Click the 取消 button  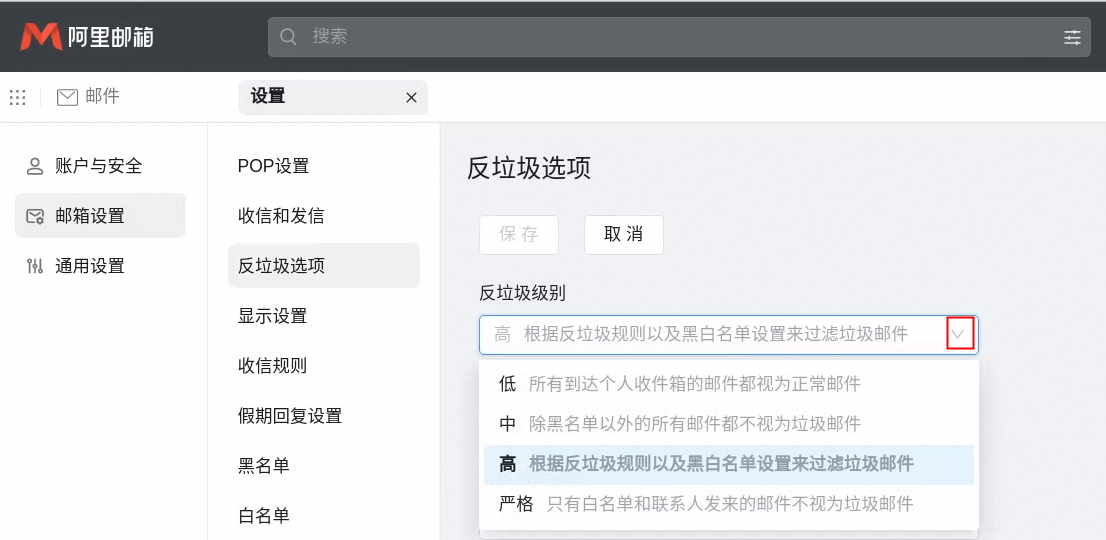coord(623,235)
